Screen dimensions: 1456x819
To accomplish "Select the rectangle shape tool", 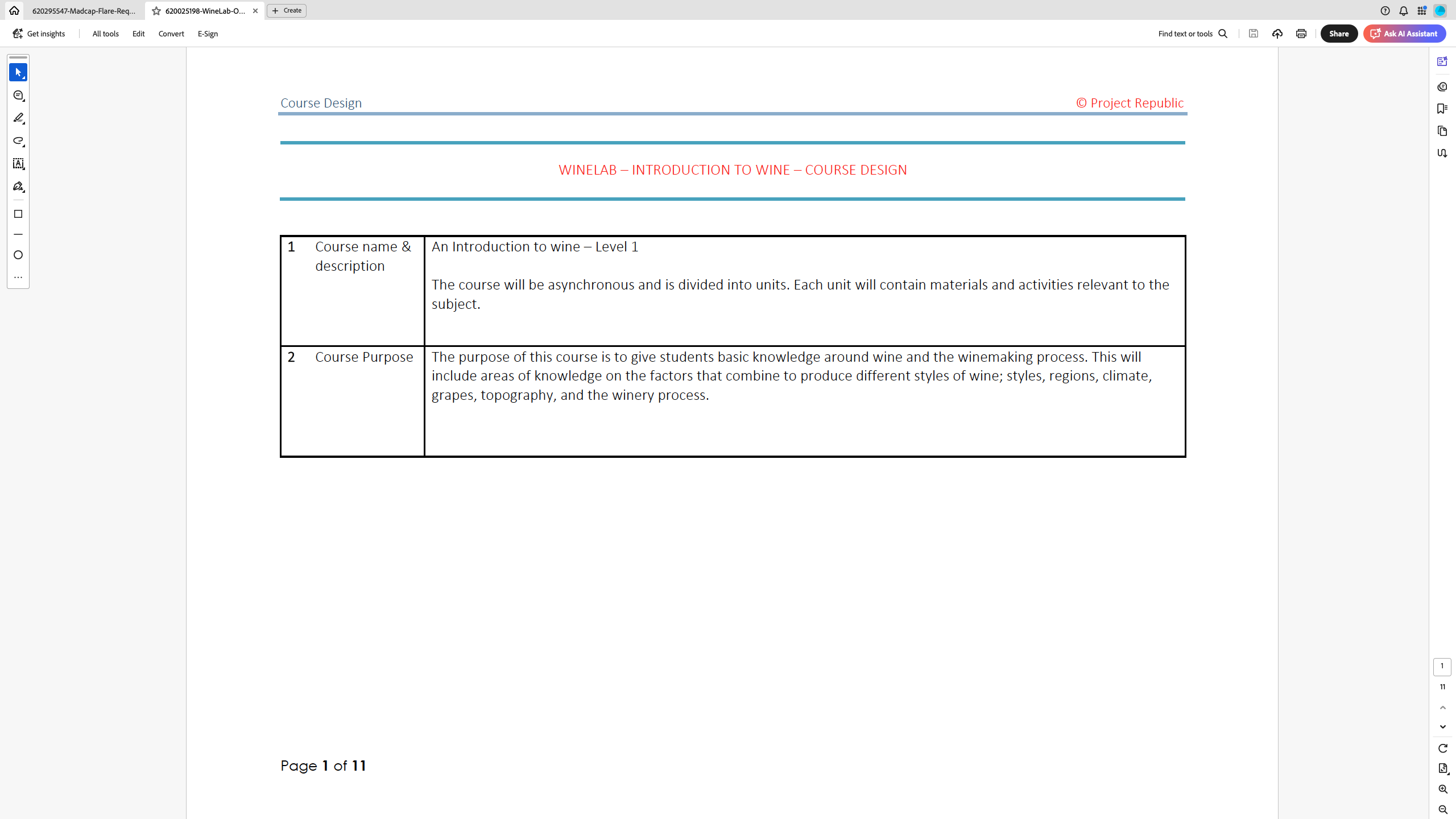I will pos(18,214).
